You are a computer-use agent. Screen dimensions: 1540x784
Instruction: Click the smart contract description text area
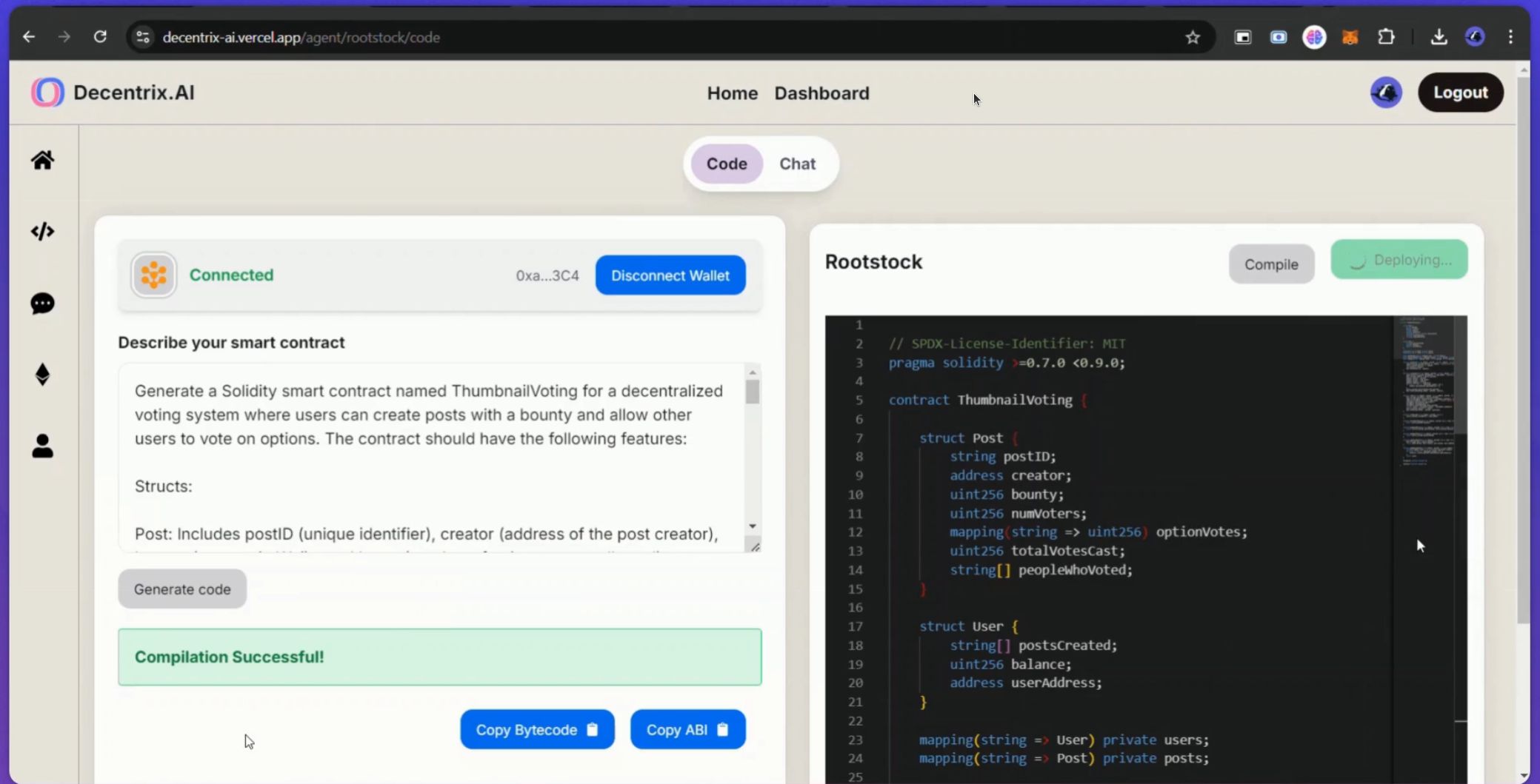coord(431,458)
